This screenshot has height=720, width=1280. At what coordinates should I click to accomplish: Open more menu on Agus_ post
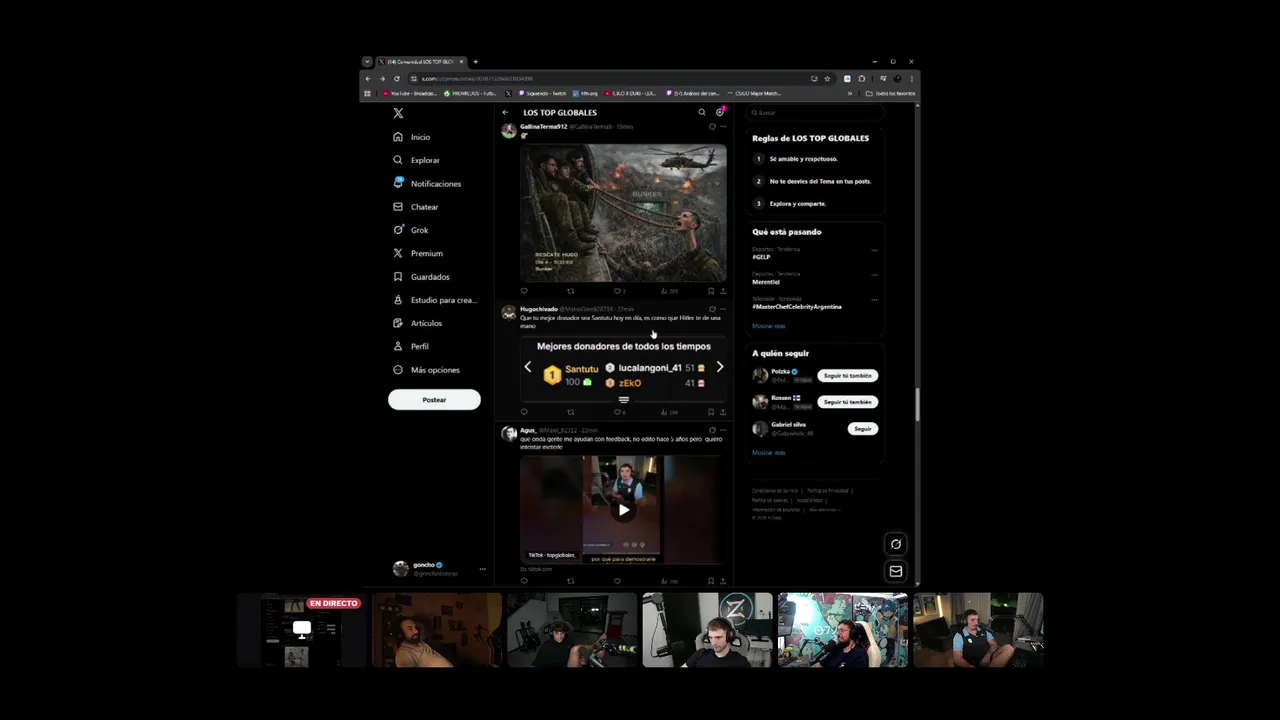pyautogui.click(x=723, y=430)
